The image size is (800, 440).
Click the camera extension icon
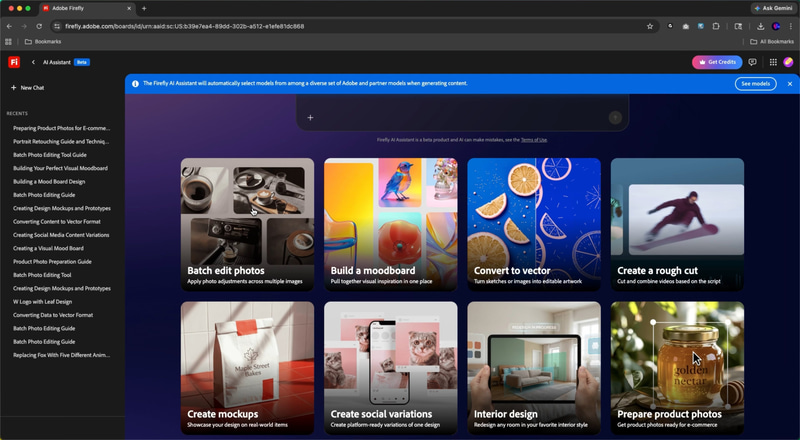click(686, 27)
